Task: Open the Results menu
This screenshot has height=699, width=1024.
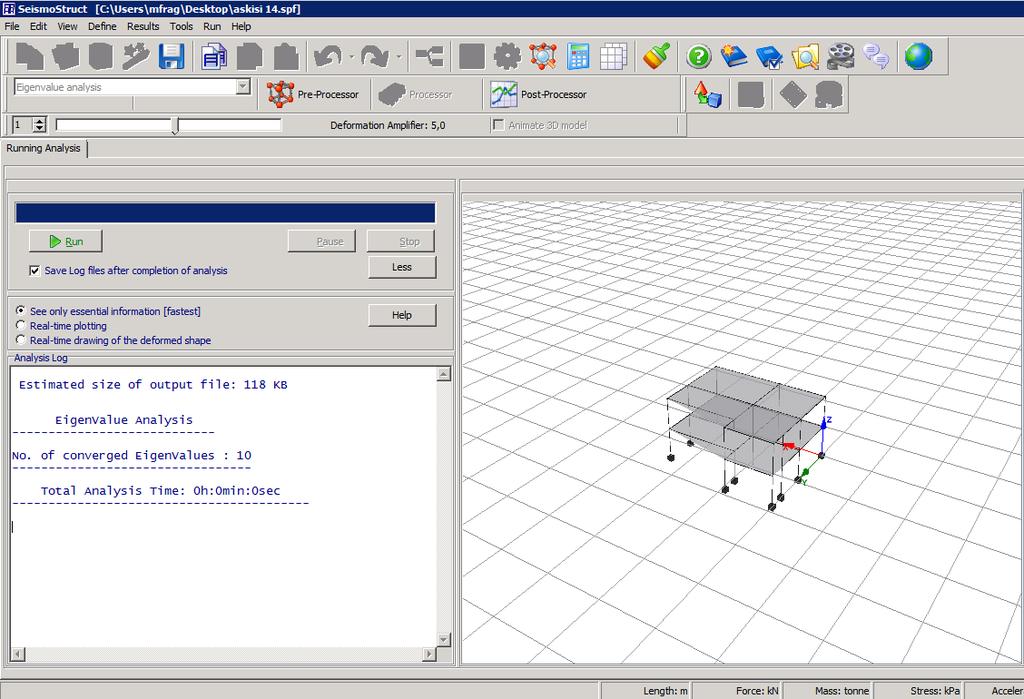Action: pos(143,26)
